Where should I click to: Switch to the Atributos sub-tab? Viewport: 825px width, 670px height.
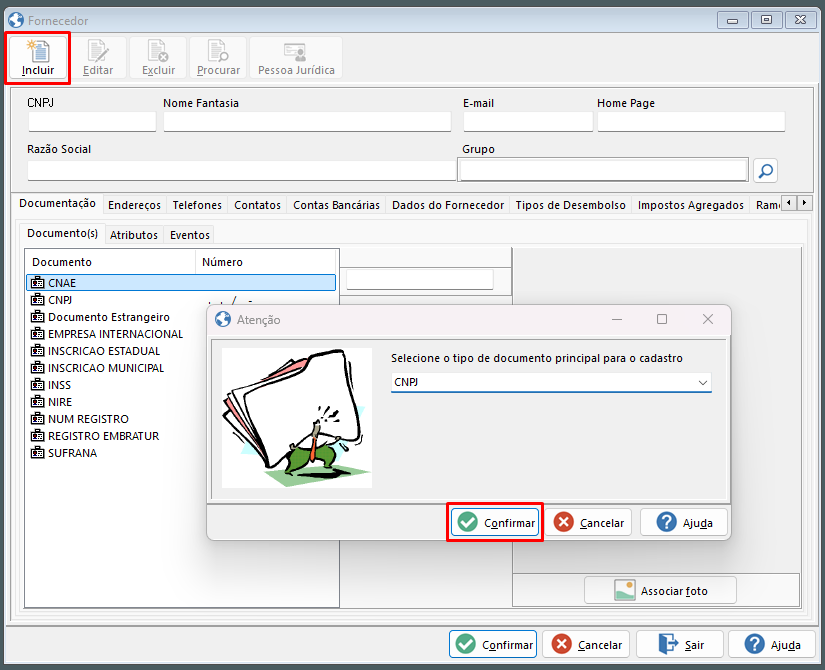tap(134, 235)
